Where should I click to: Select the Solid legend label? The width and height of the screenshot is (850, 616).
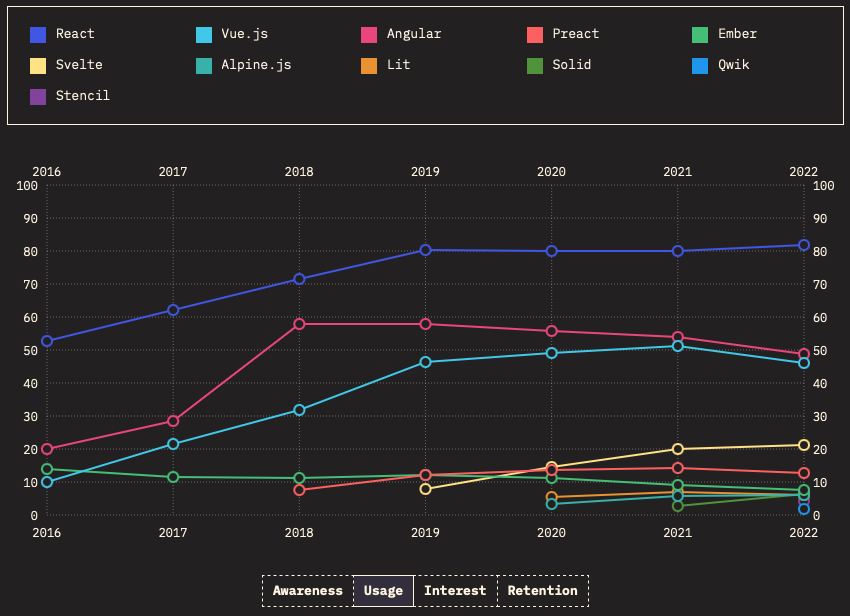coord(571,65)
